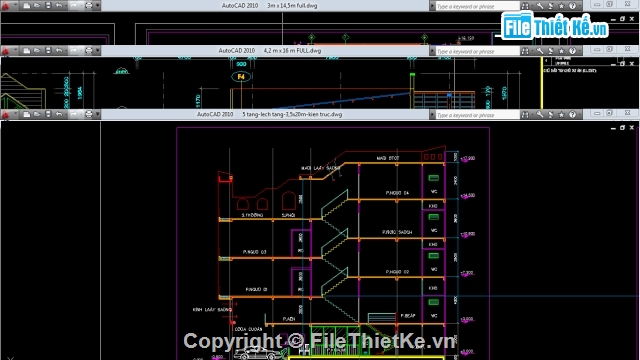Click title '4,2 m x 16 m FULL.dwg'
This screenshot has width=640, height=360.
click(x=292, y=51)
